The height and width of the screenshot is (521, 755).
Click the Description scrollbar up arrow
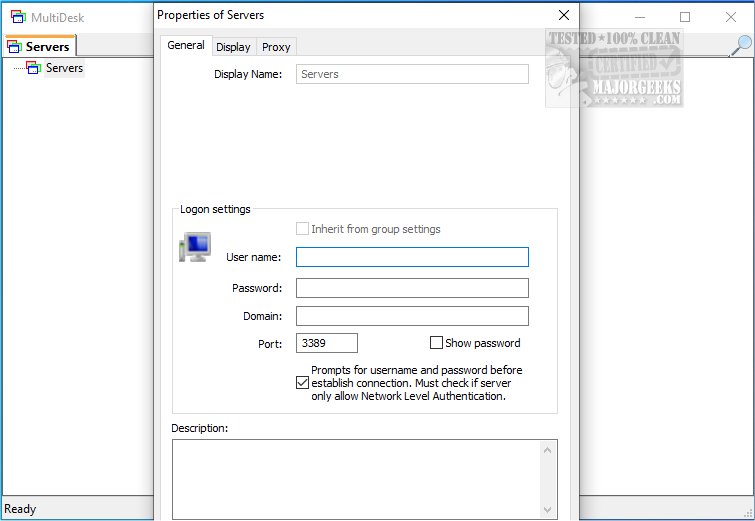coord(547,450)
